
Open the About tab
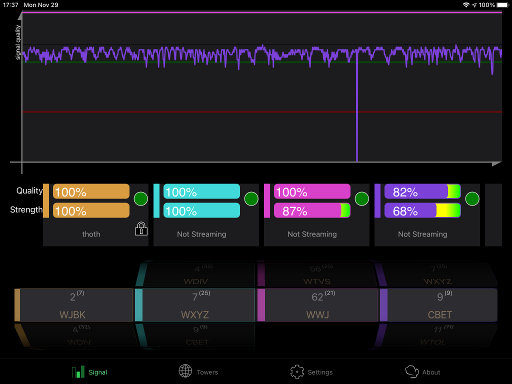pyautogui.click(x=423, y=372)
